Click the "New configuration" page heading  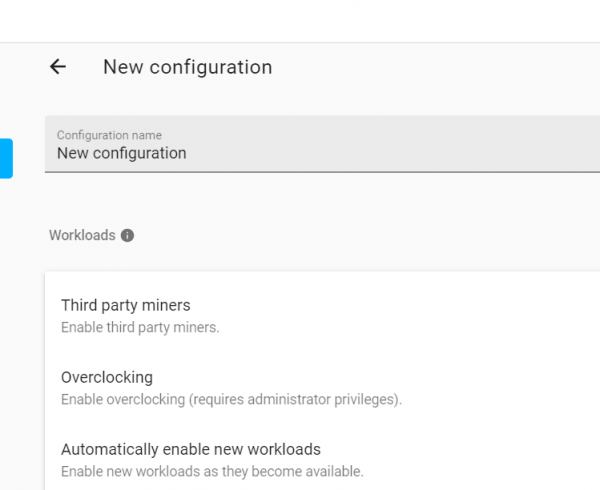coord(187,68)
